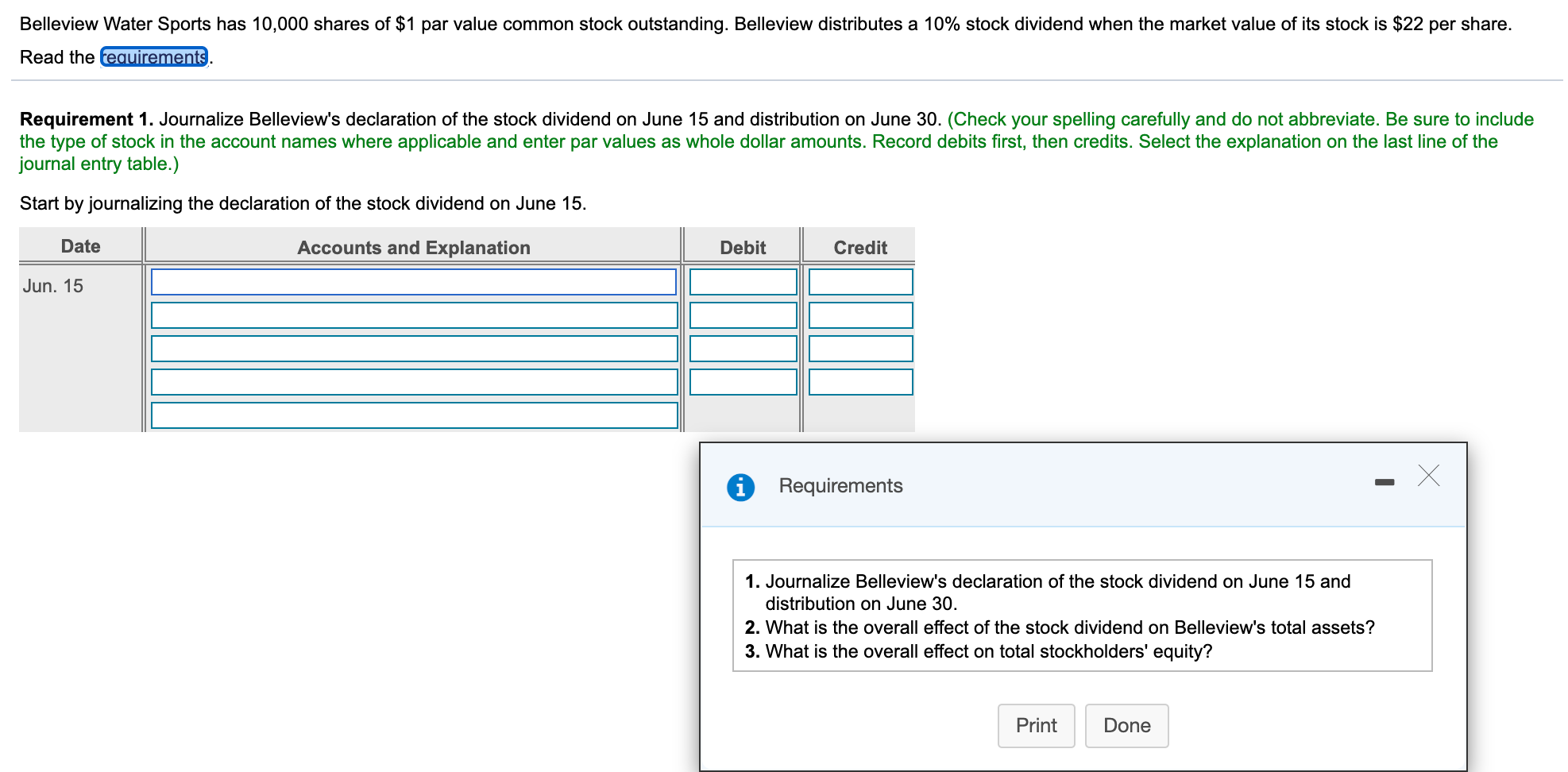Click the Done button
Screen dimensions: 1568x772
(1126, 725)
